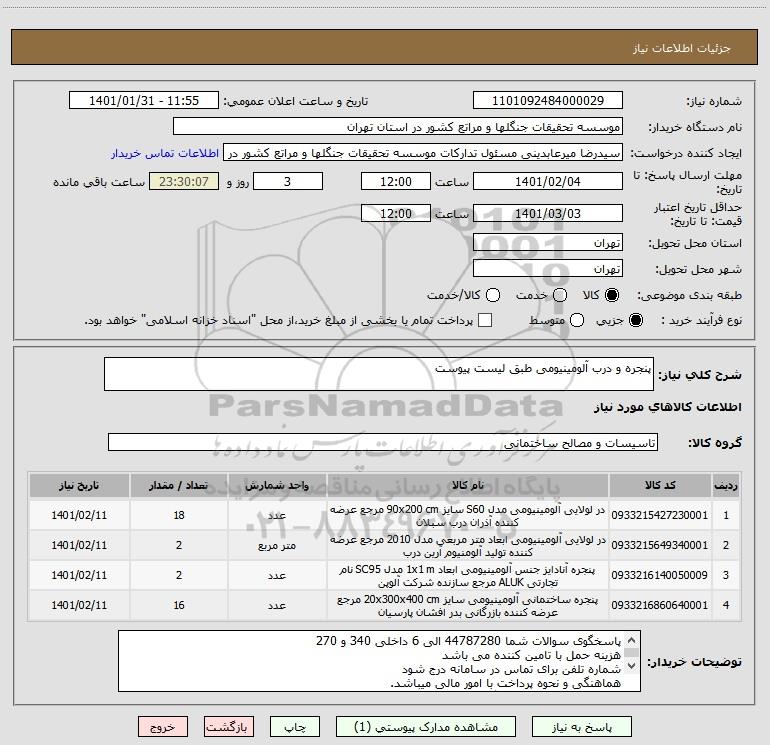The width and height of the screenshot is (770, 745).
Task: Click the شرح کلی نیاز text area
Action: [379, 374]
